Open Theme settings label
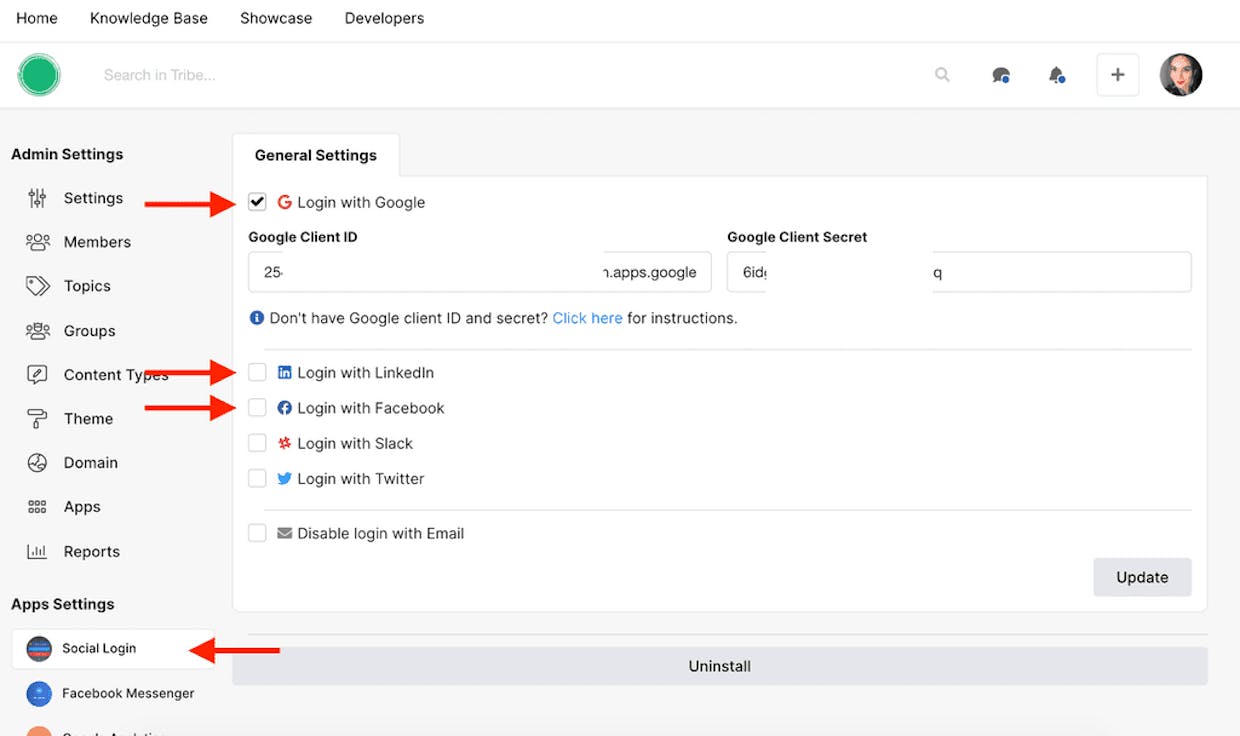This screenshot has height=736, width=1240. coord(88,419)
